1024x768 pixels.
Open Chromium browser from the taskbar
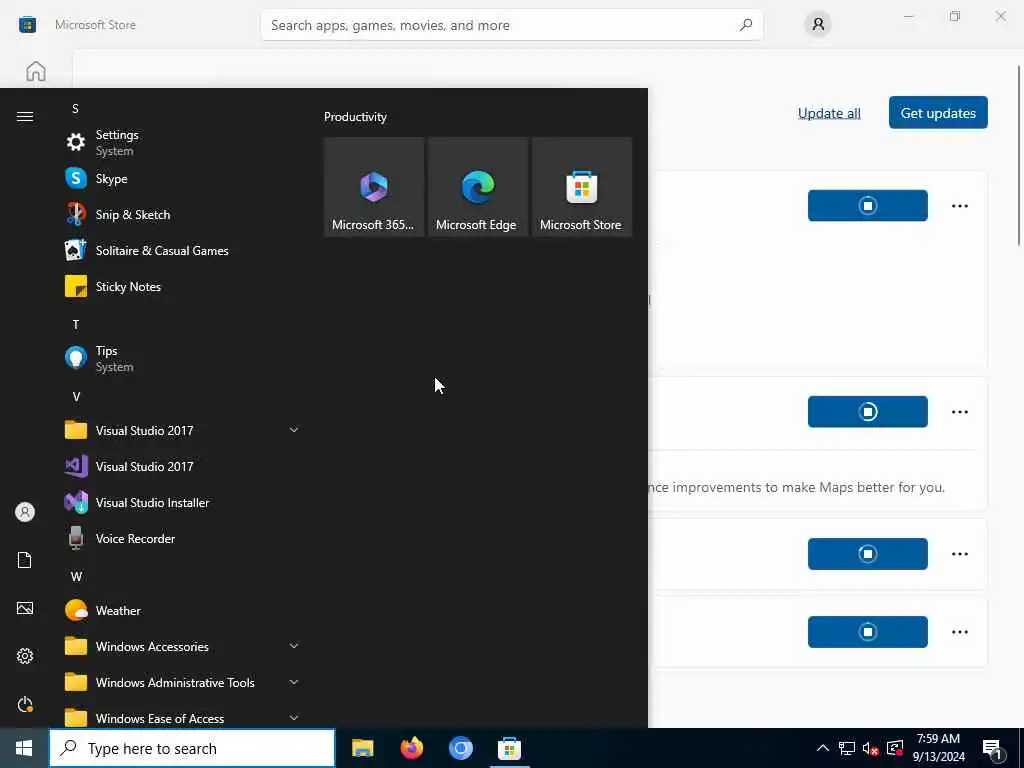460,748
